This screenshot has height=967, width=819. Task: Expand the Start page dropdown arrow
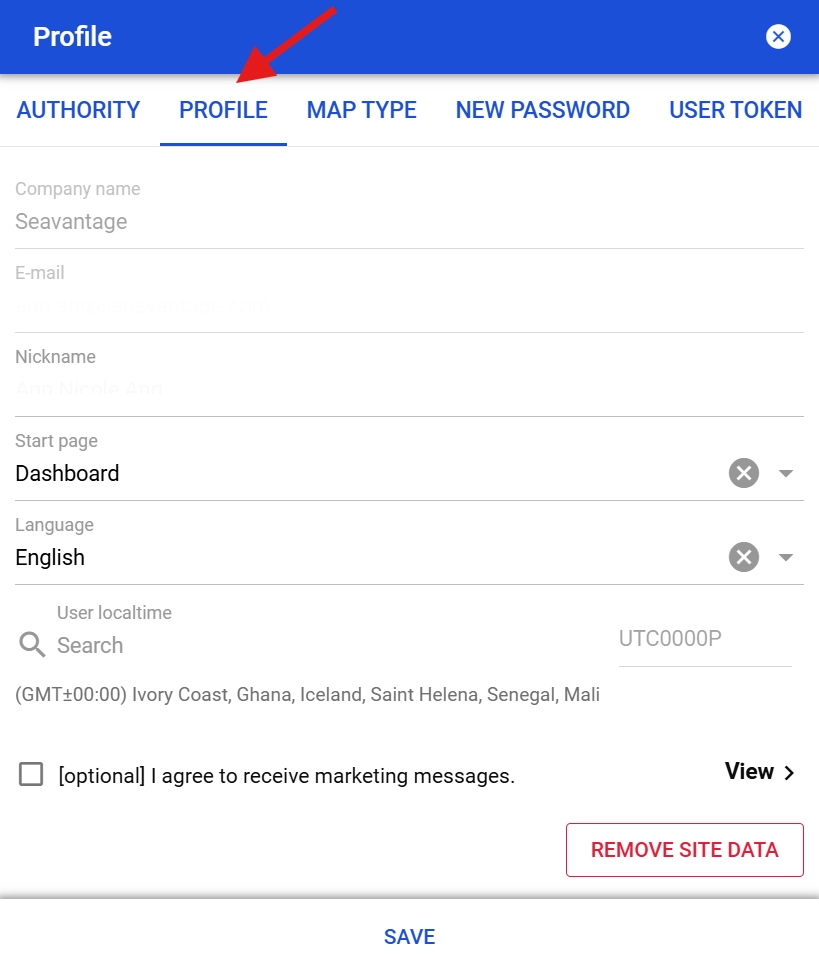click(x=786, y=473)
